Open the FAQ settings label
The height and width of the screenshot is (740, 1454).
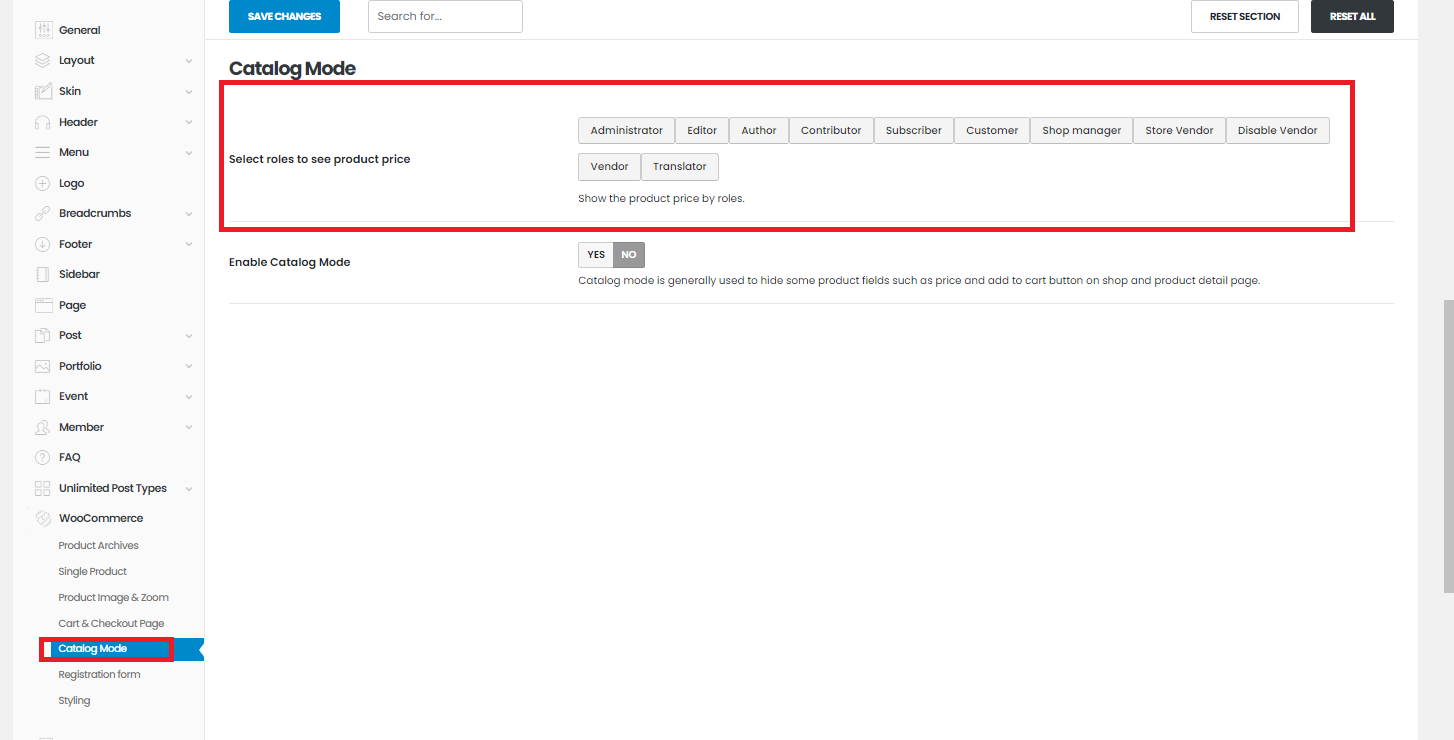click(x=70, y=457)
